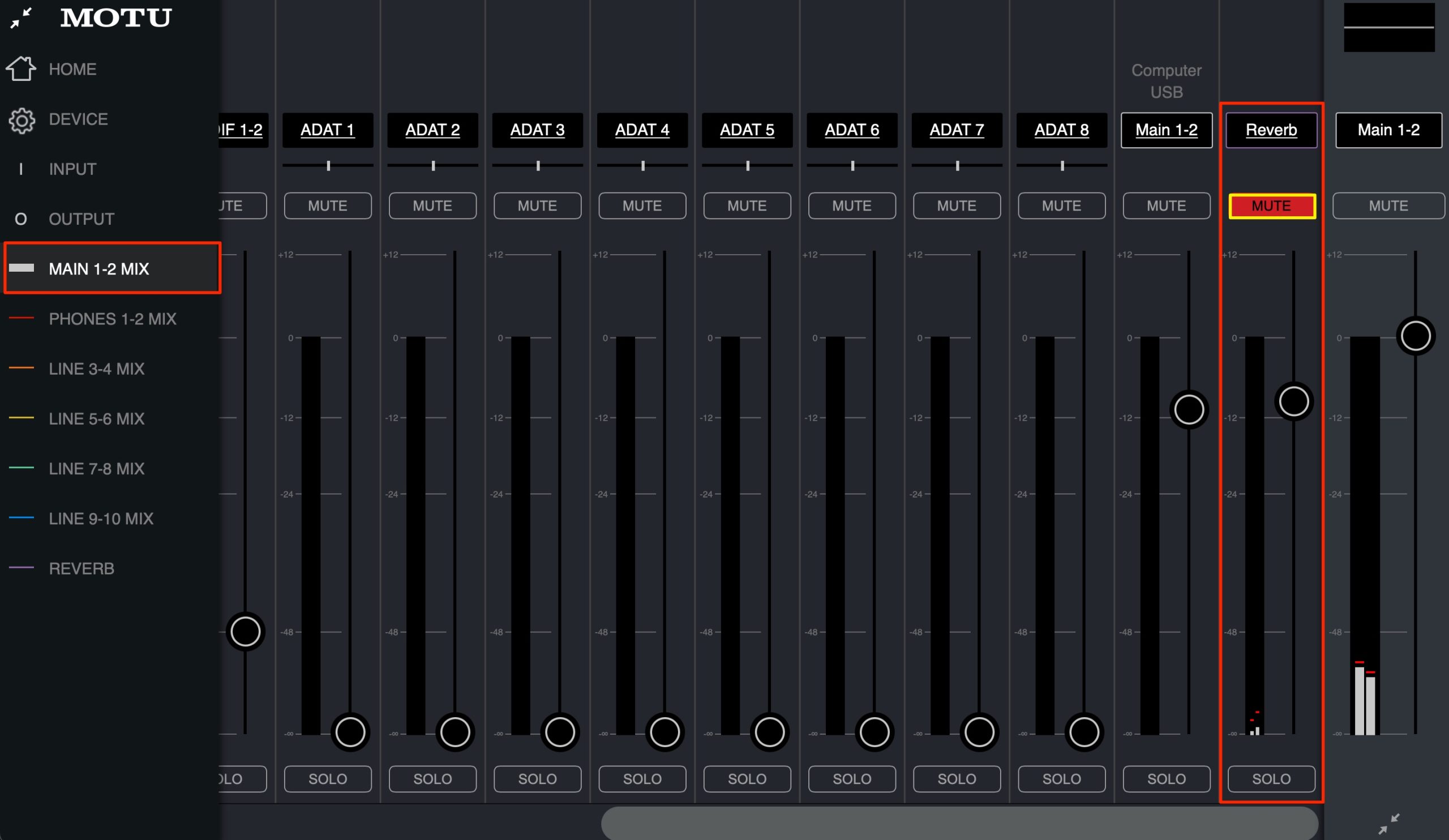Click the Input "I" icon in sidebar

[21, 169]
